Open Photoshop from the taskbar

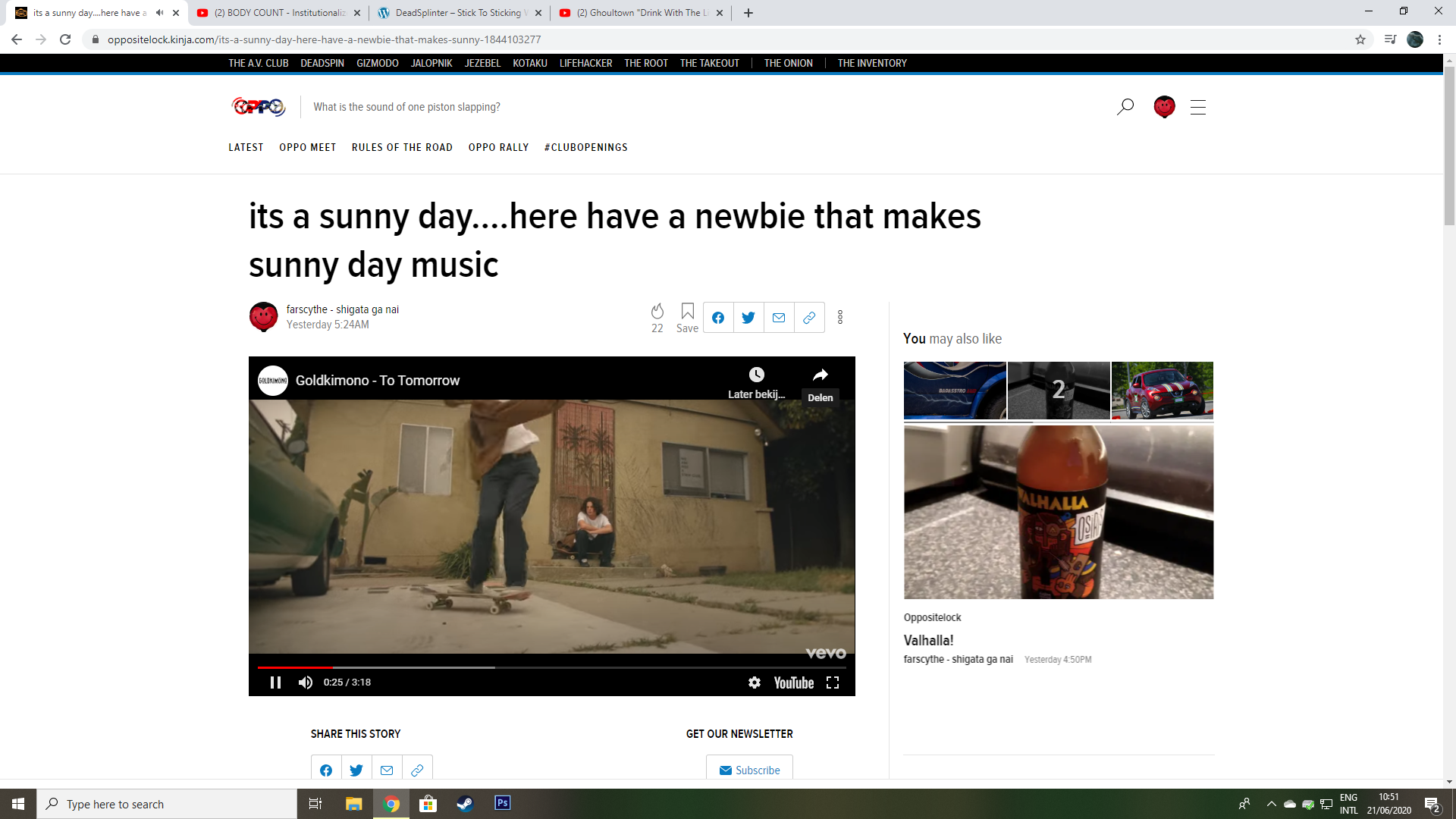point(502,804)
